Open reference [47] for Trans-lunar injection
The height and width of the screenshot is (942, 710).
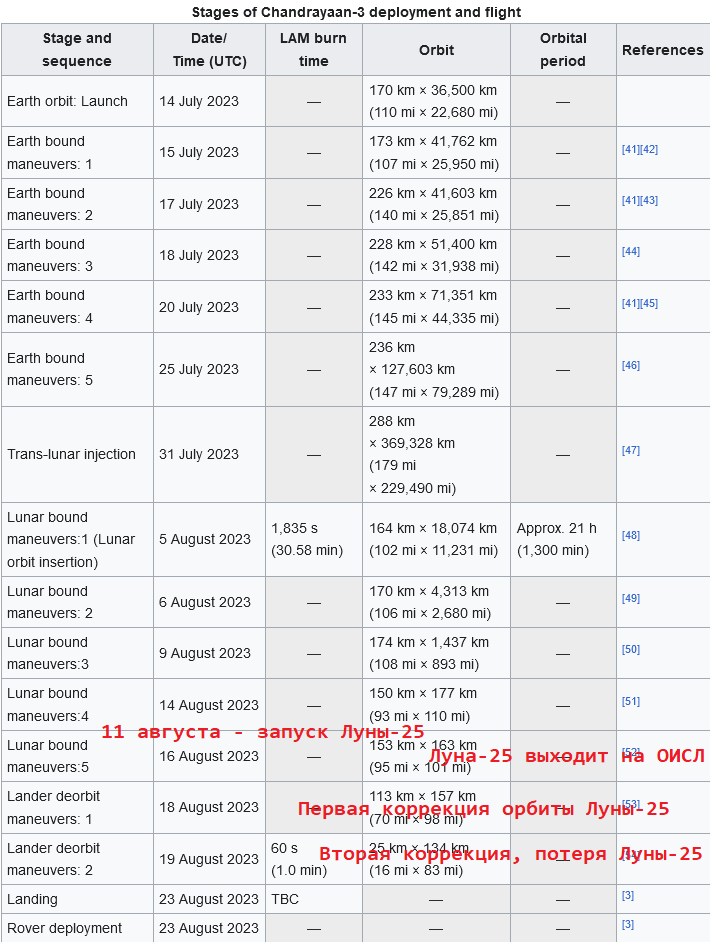[x=631, y=451]
